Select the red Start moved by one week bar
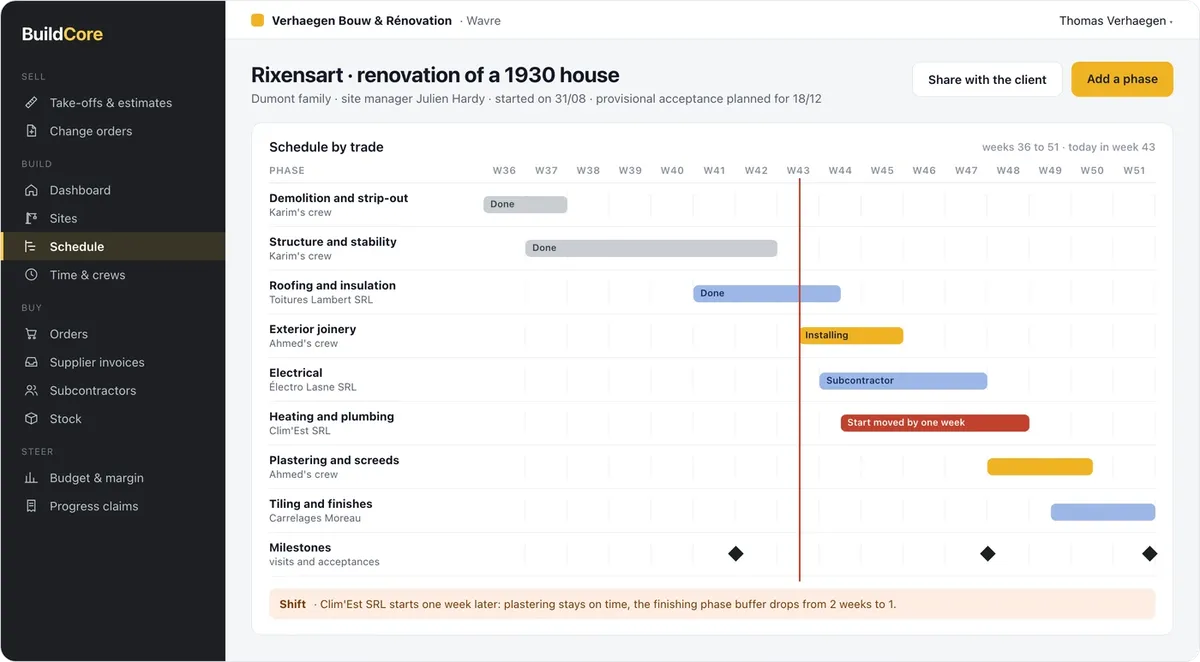The image size is (1200, 662). [935, 423]
